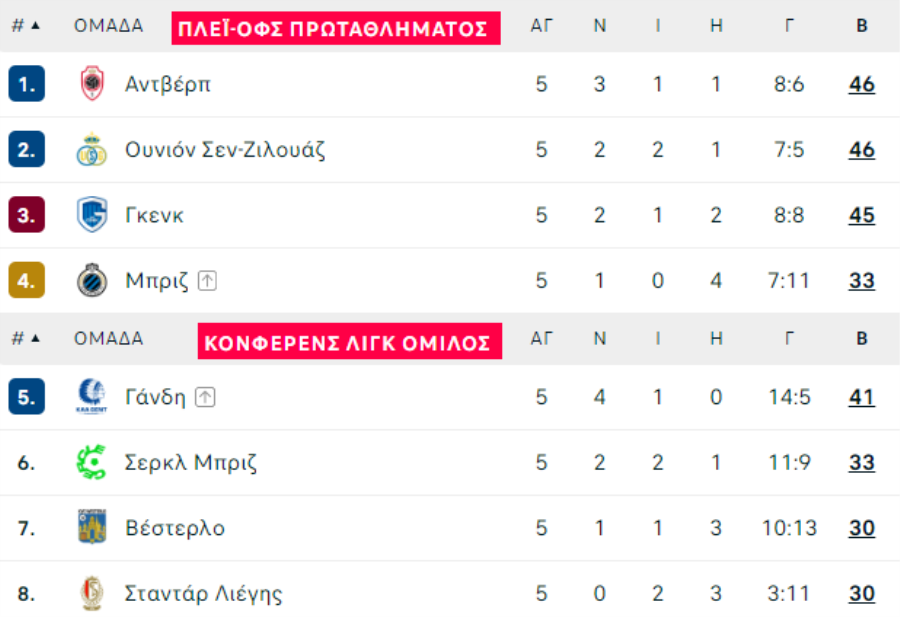Click the Standard Liège crest icon
Image resolution: width=900 pixels, height=617 pixels.
tap(92, 593)
